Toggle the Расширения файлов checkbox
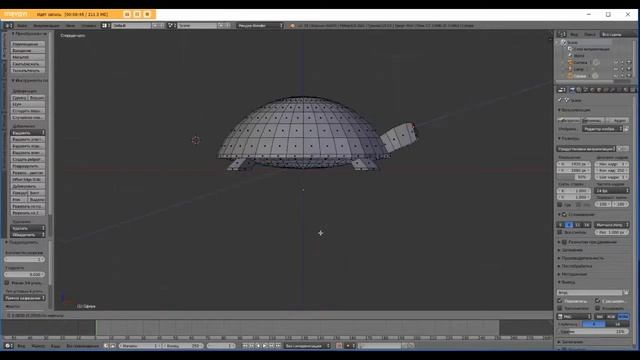 point(598,301)
